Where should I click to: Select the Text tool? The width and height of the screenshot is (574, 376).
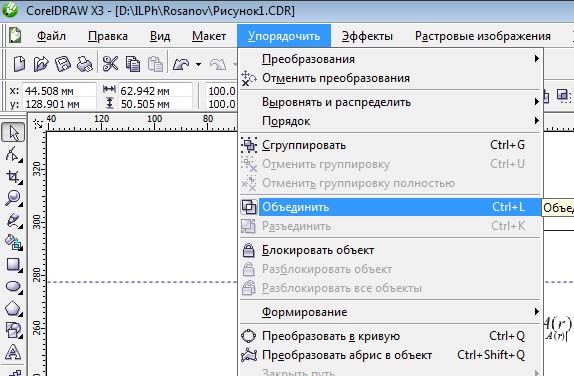(13, 352)
